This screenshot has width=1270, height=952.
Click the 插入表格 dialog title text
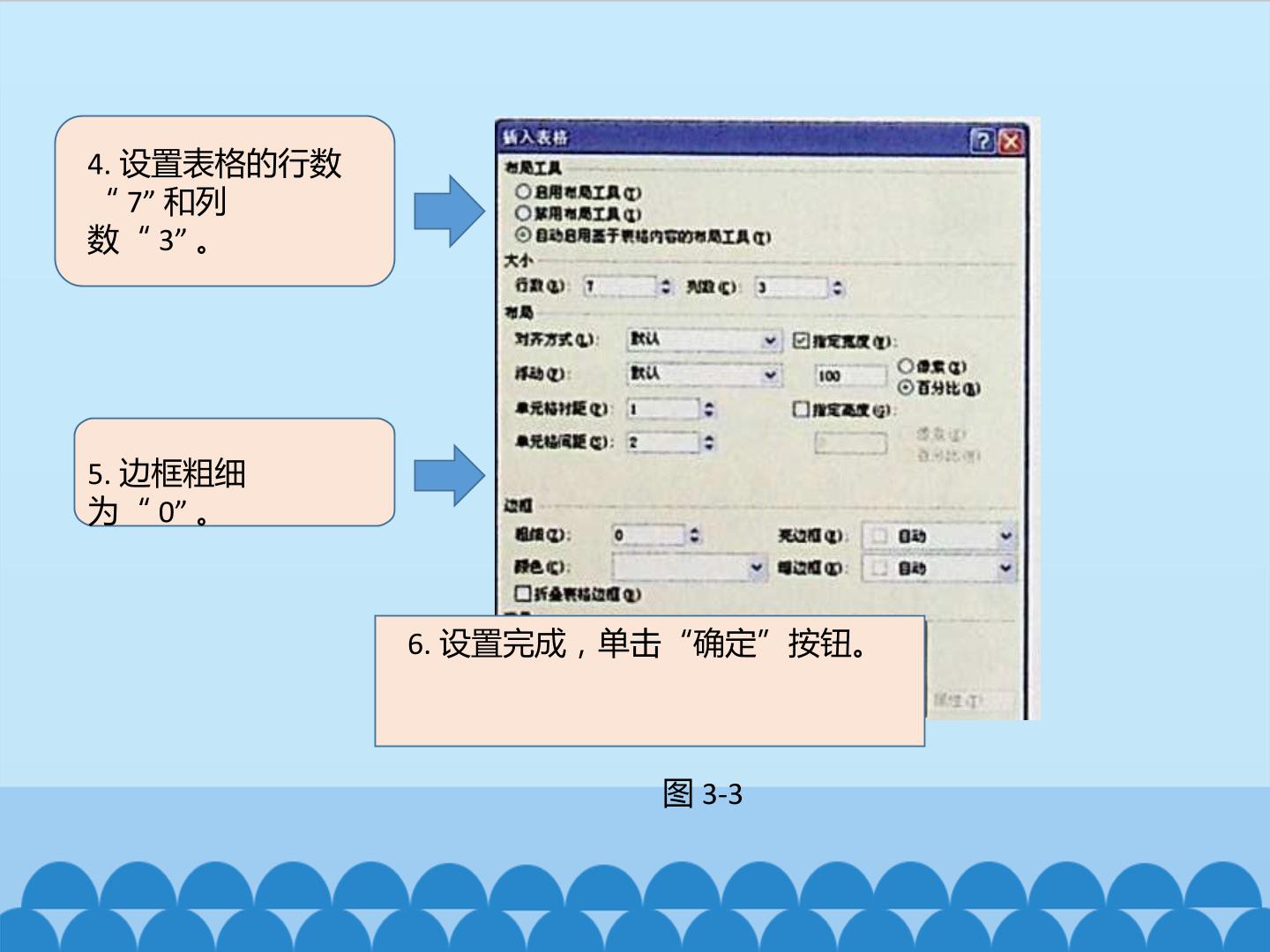pyautogui.click(x=535, y=138)
